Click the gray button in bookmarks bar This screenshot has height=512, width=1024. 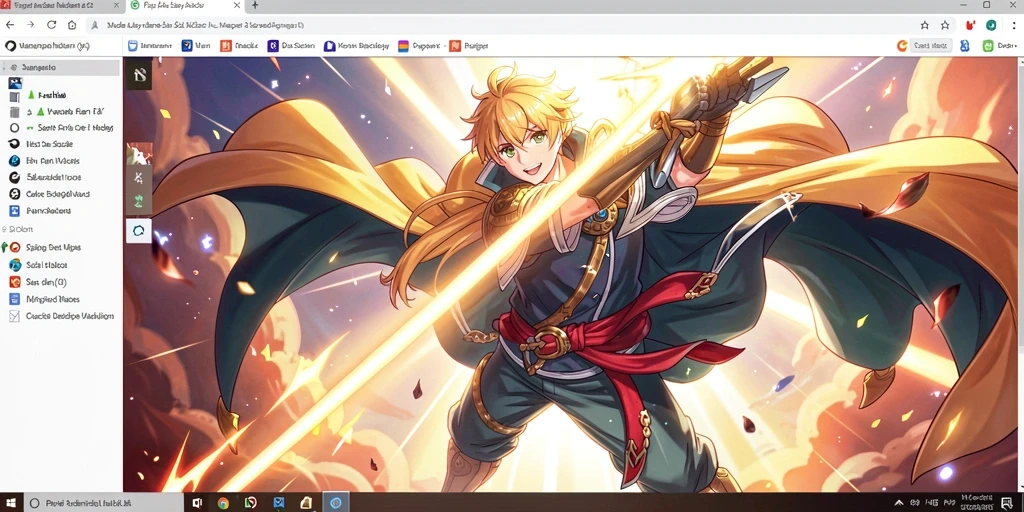(930, 46)
